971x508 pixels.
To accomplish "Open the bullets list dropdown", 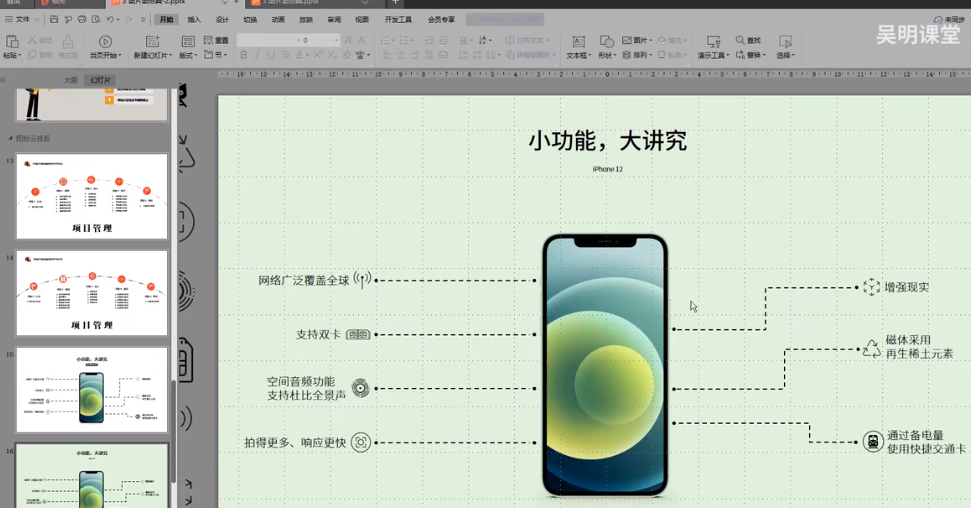I will pyautogui.click(x=388, y=40).
